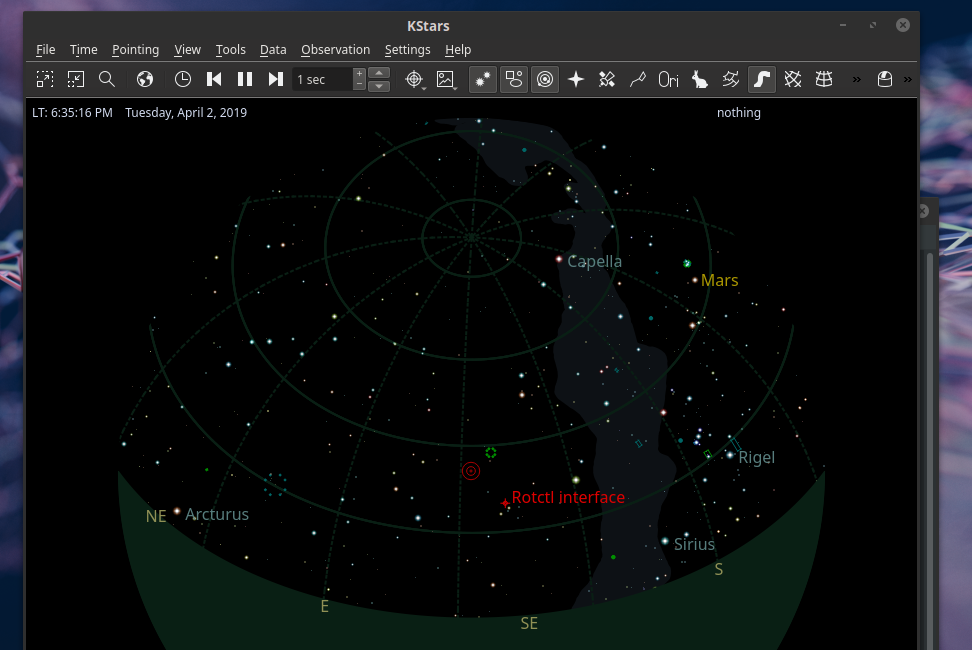972x650 pixels.
Task: Pause the simulation clock
Action: tap(245, 79)
